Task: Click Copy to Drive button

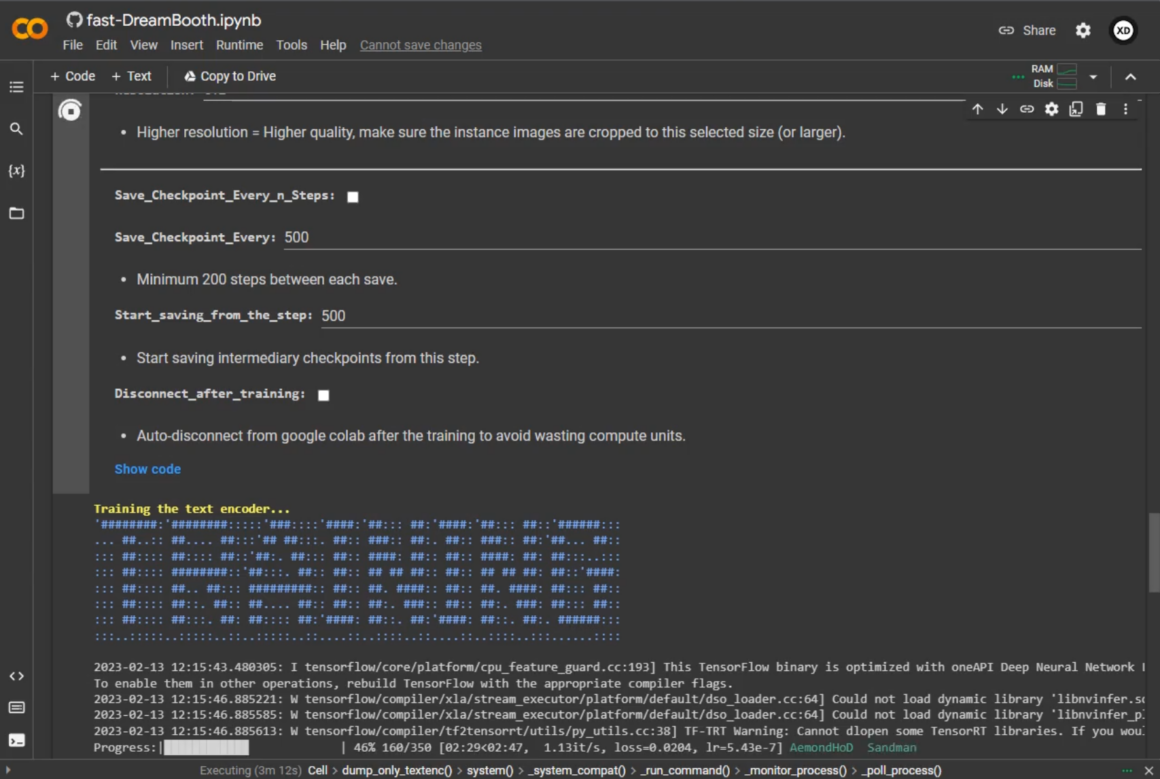Action: click(x=229, y=76)
